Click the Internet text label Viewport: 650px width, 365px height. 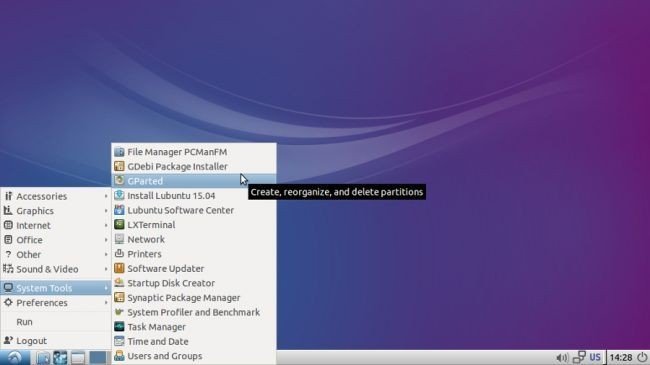33,225
